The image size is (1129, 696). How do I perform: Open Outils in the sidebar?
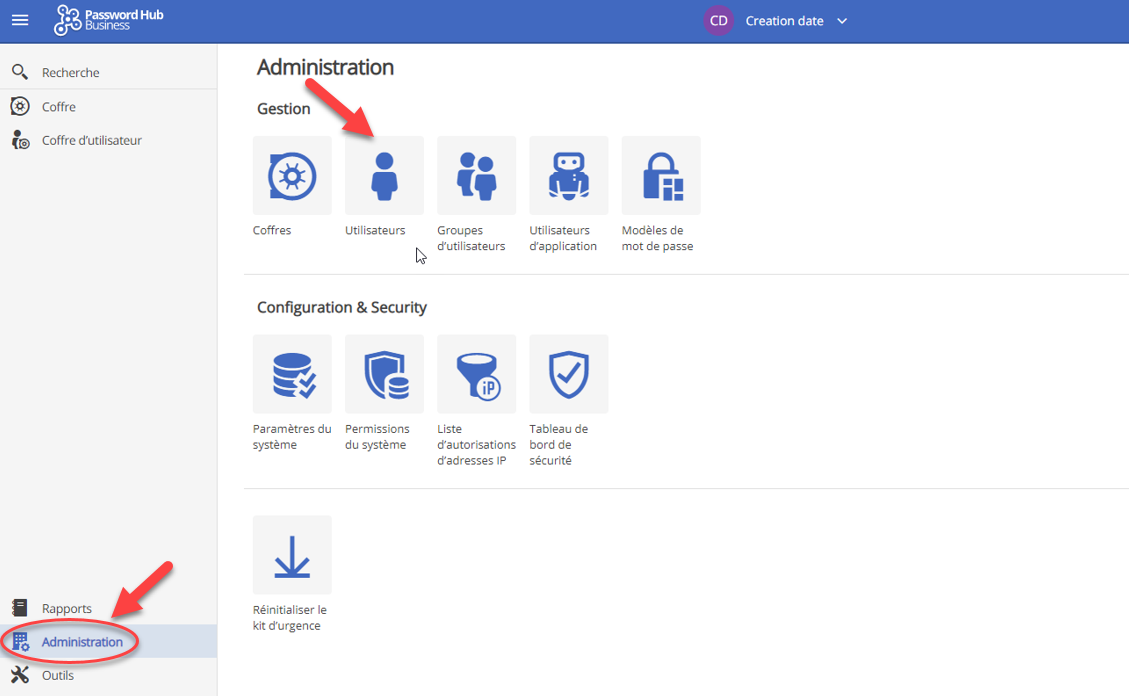tap(57, 675)
